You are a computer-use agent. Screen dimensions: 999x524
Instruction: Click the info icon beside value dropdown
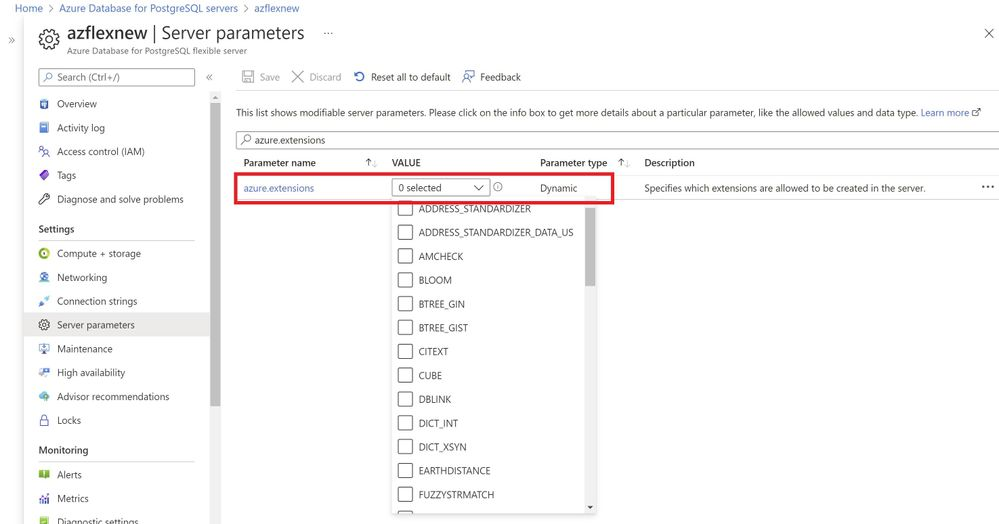tap(498, 187)
